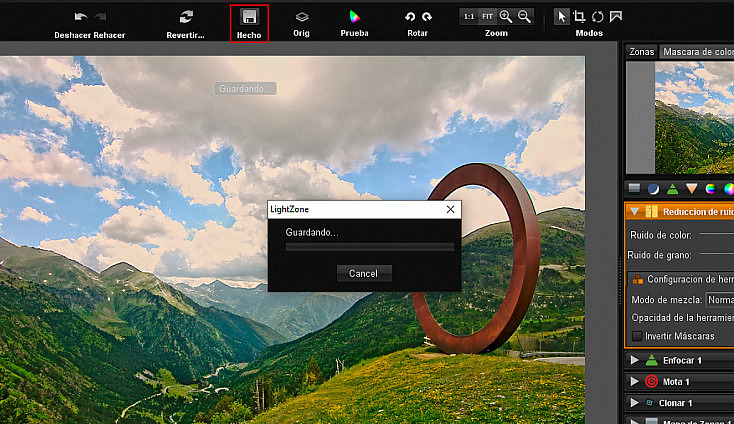Click the Revertir refresh icon
Image resolution: width=734 pixels, height=424 pixels.
coord(186,17)
